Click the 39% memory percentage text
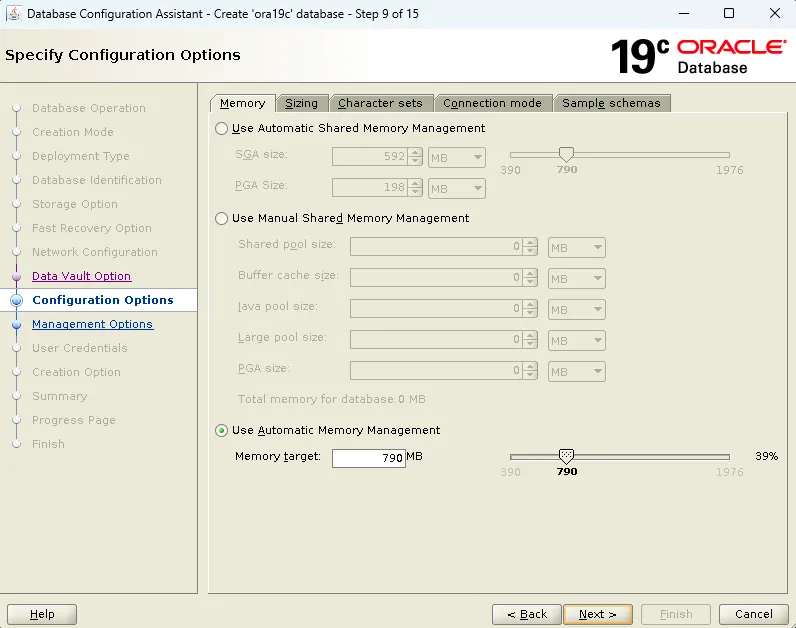Viewport: 796px width, 628px height. (x=767, y=456)
